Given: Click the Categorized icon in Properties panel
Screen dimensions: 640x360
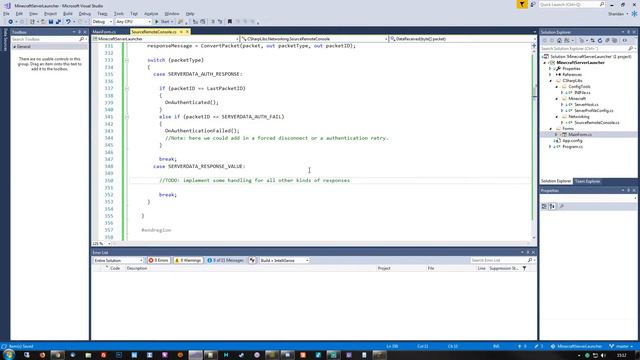Looking at the screenshot, I should coord(544,207).
